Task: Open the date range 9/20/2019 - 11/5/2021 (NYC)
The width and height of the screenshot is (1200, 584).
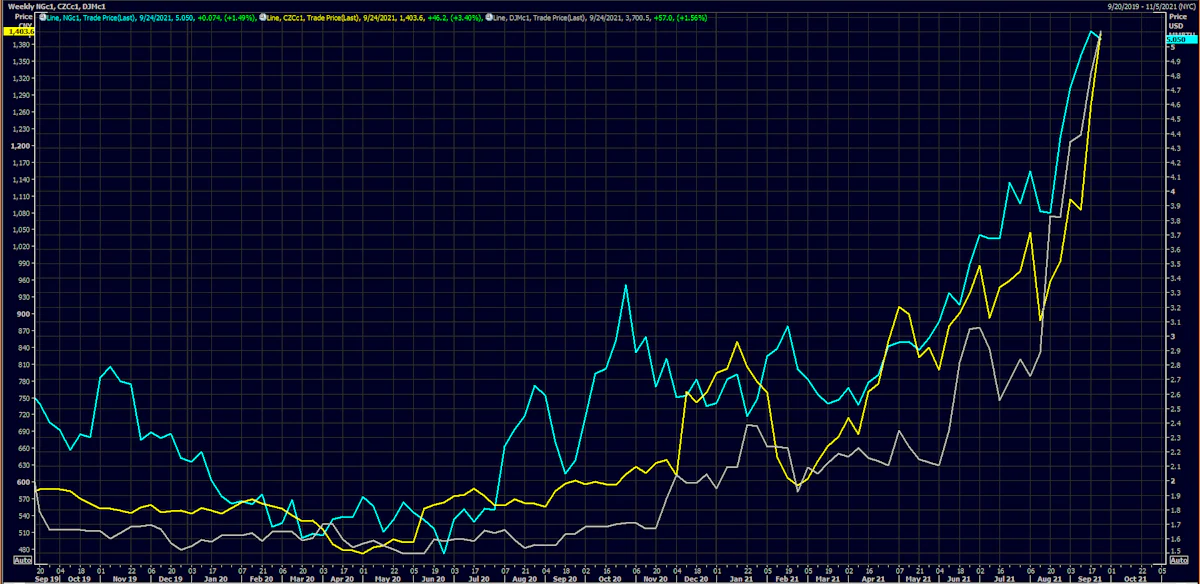Action: pyautogui.click(x=1151, y=6)
